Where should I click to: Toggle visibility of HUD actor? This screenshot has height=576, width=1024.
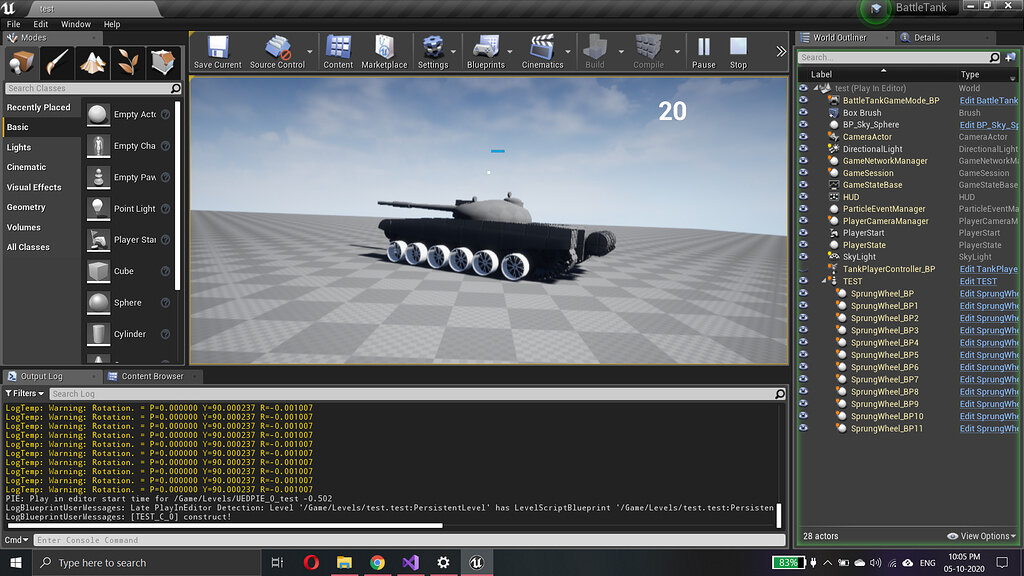tap(803, 197)
